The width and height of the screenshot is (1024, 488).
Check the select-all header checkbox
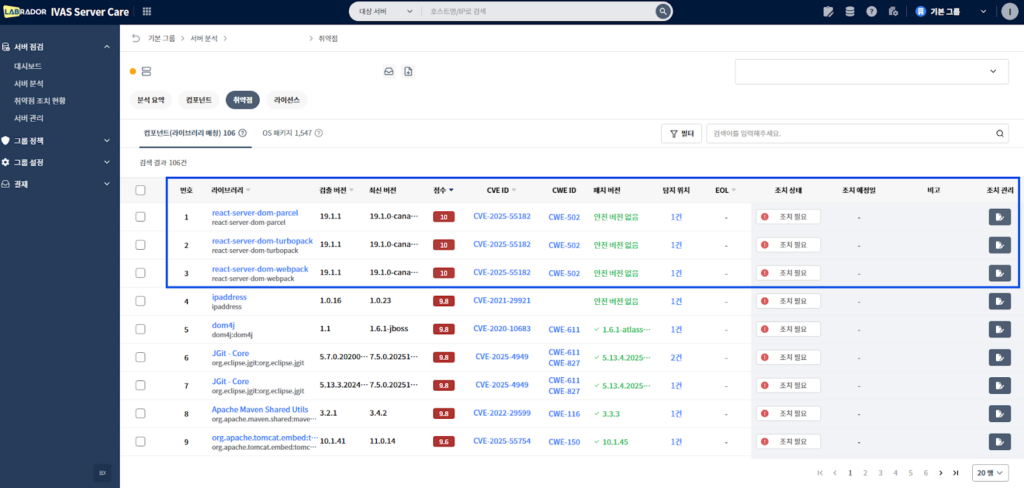141,189
